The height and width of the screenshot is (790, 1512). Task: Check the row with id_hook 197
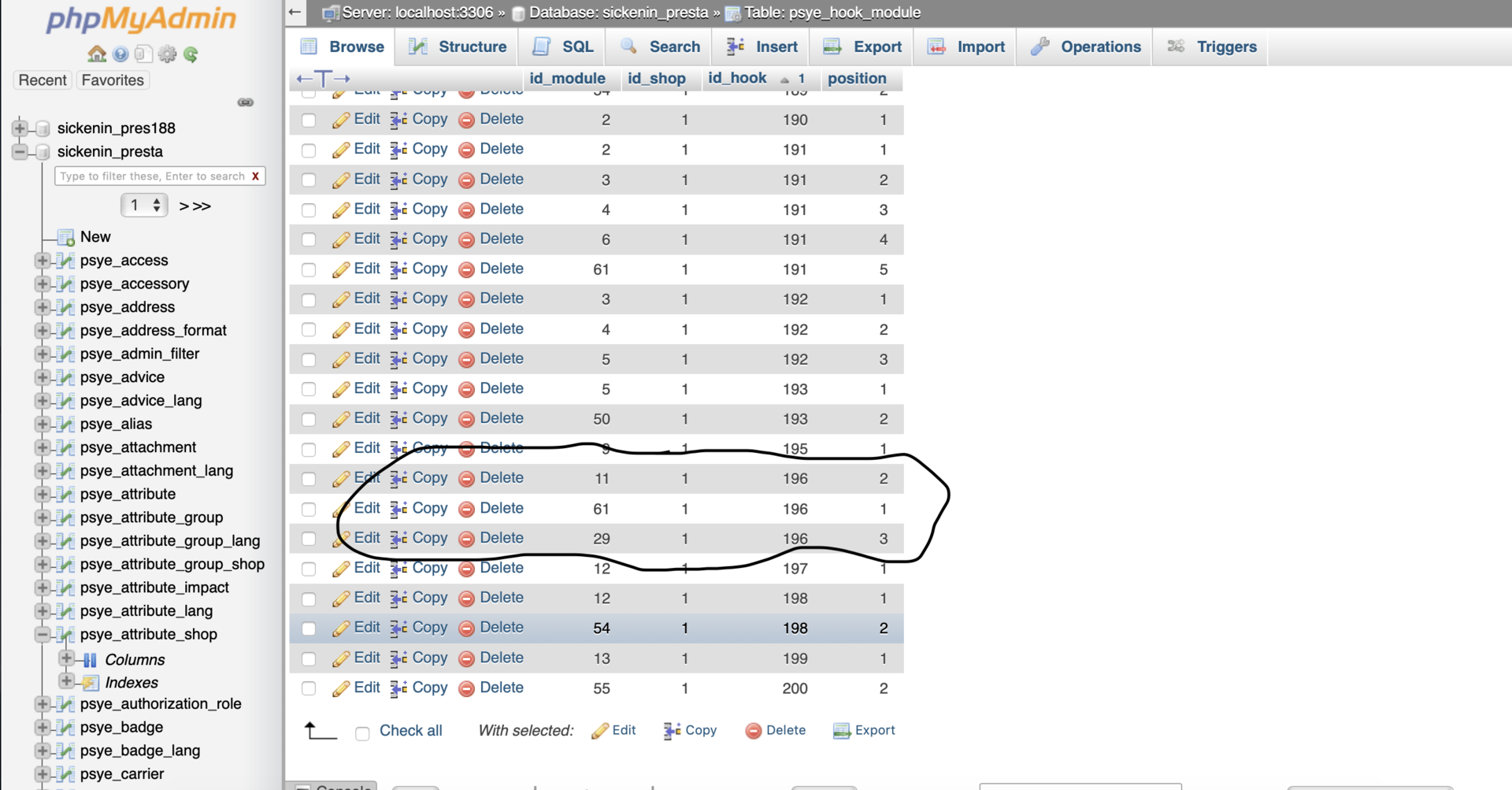coord(309,569)
